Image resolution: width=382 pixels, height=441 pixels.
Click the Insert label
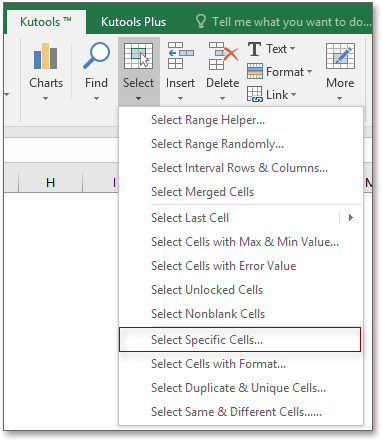pyautogui.click(x=180, y=83)
